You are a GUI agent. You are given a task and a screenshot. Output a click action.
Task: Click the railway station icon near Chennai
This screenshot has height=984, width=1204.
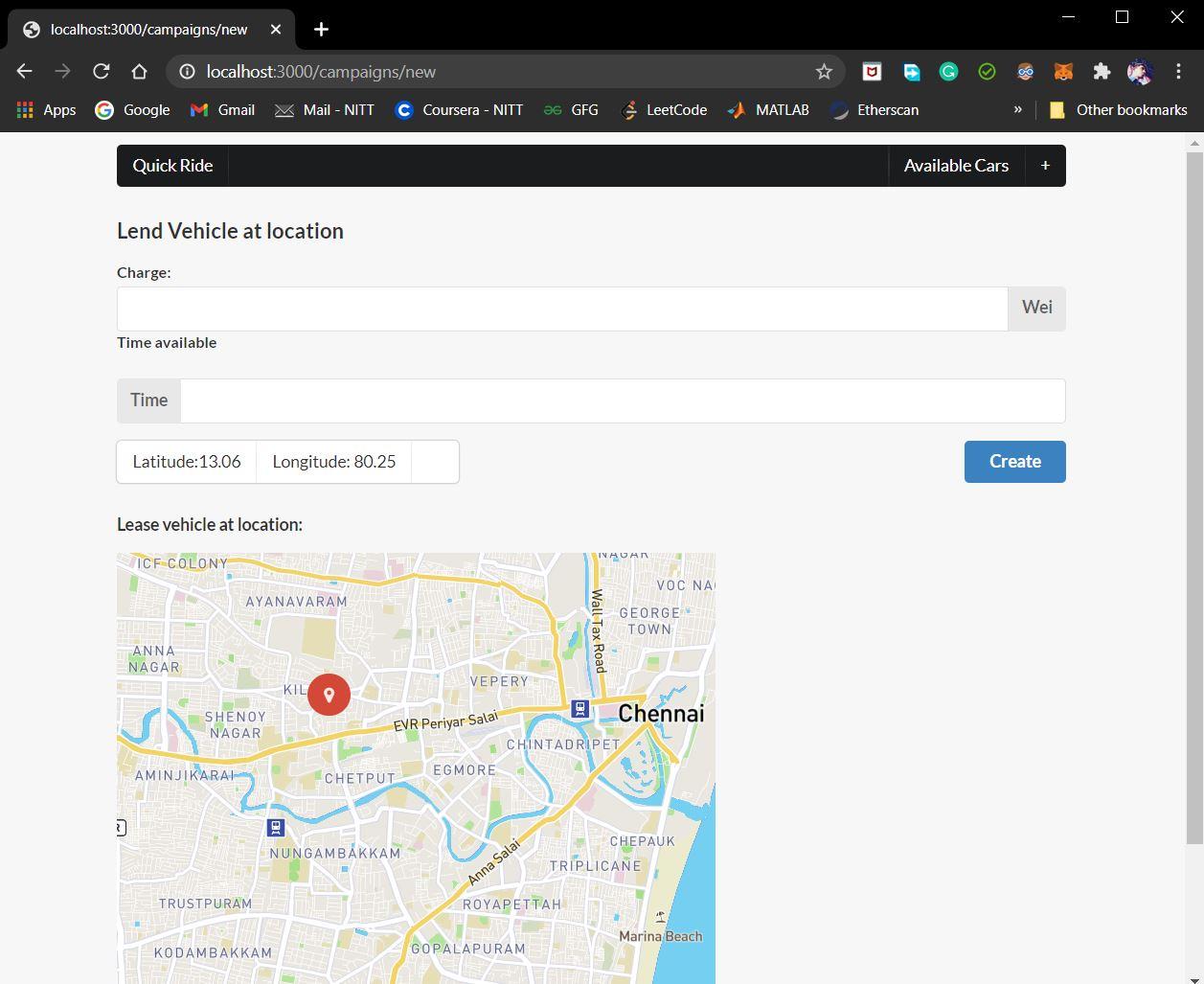[x=579, y=709]
